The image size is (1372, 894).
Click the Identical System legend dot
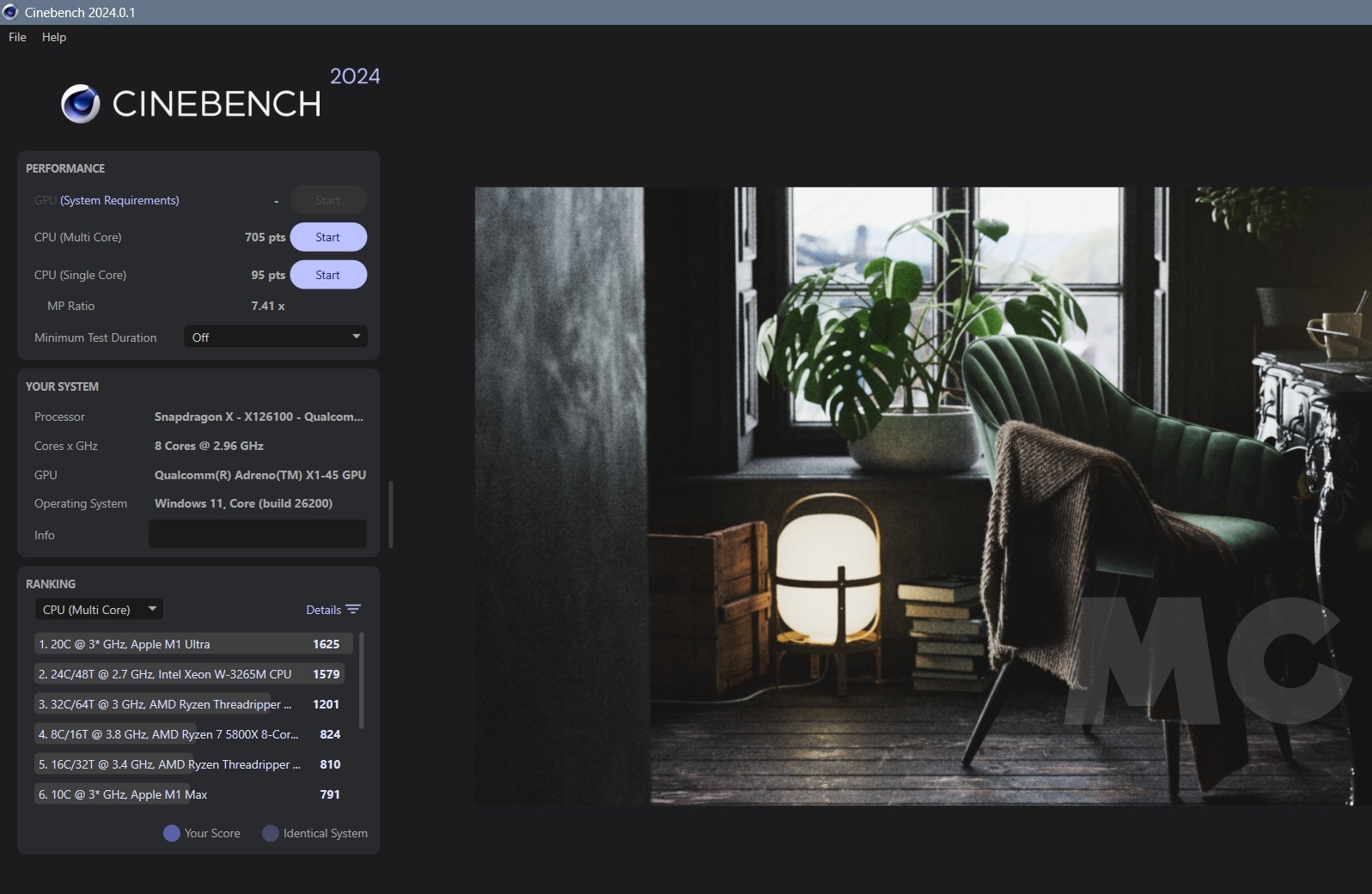pyautogui.click(x=271, y=833)
